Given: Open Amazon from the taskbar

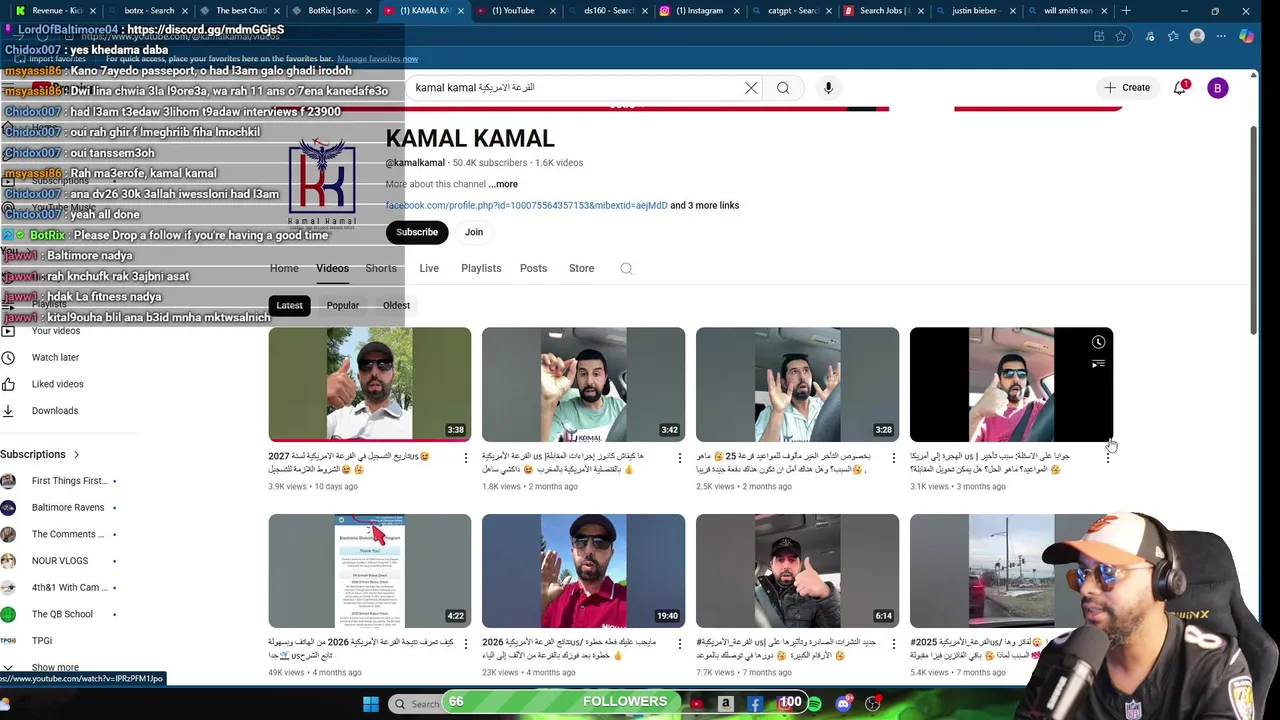Looking at the screenshot, I should click(x=726, y=704).
